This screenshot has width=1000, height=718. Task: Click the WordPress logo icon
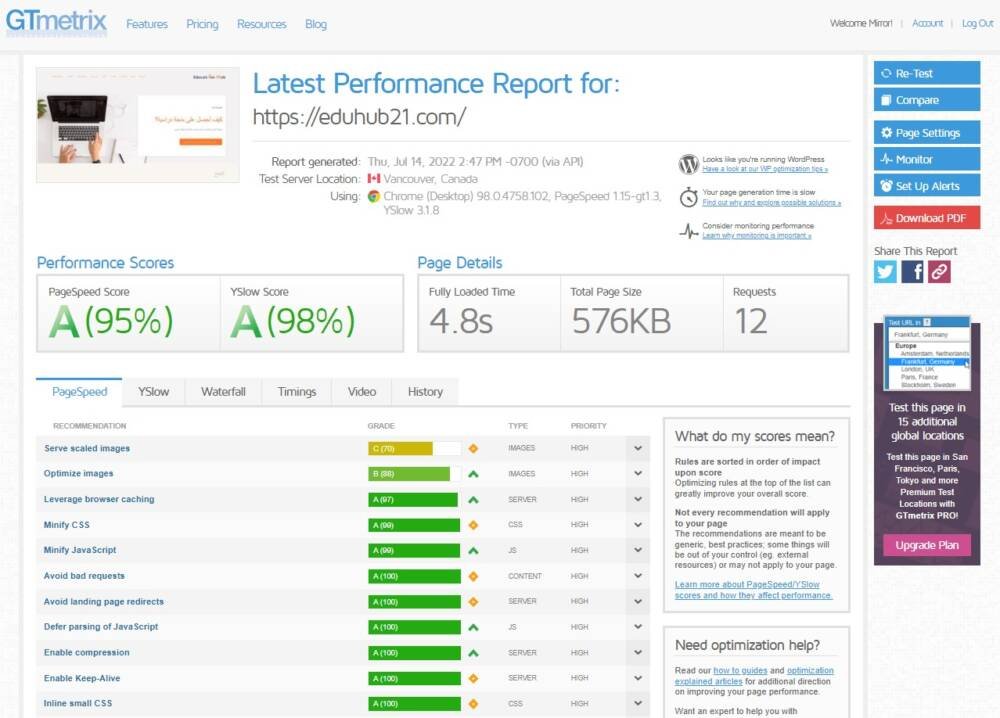click(688, 164)
